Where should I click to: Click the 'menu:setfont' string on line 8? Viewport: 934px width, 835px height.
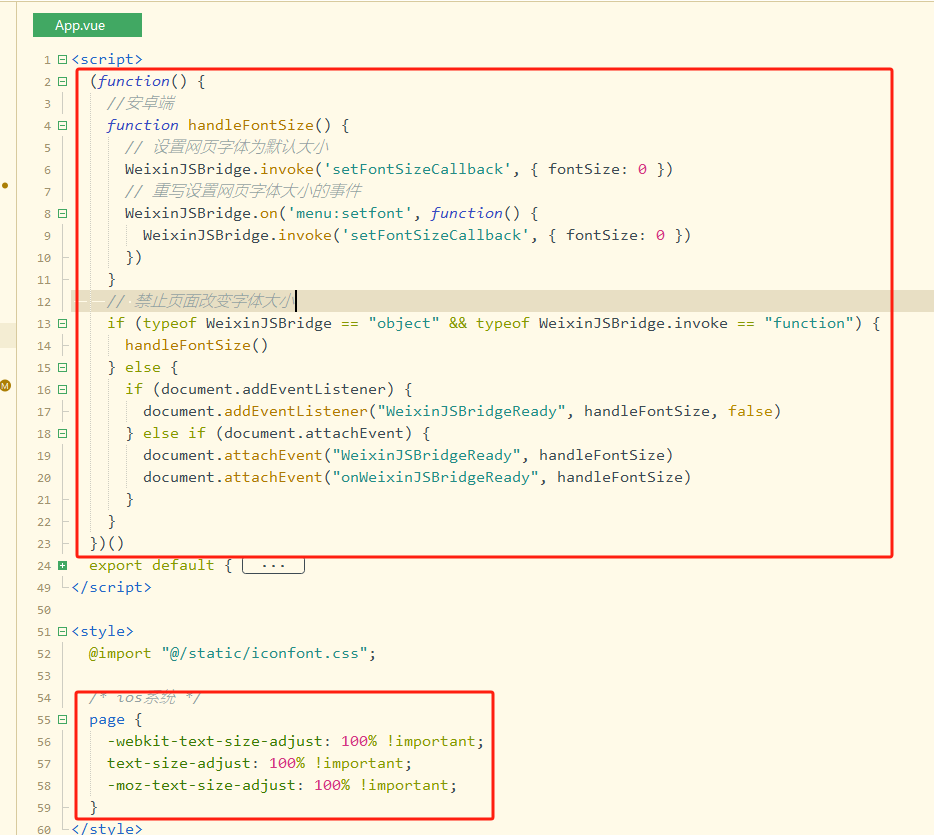point(350,213)
